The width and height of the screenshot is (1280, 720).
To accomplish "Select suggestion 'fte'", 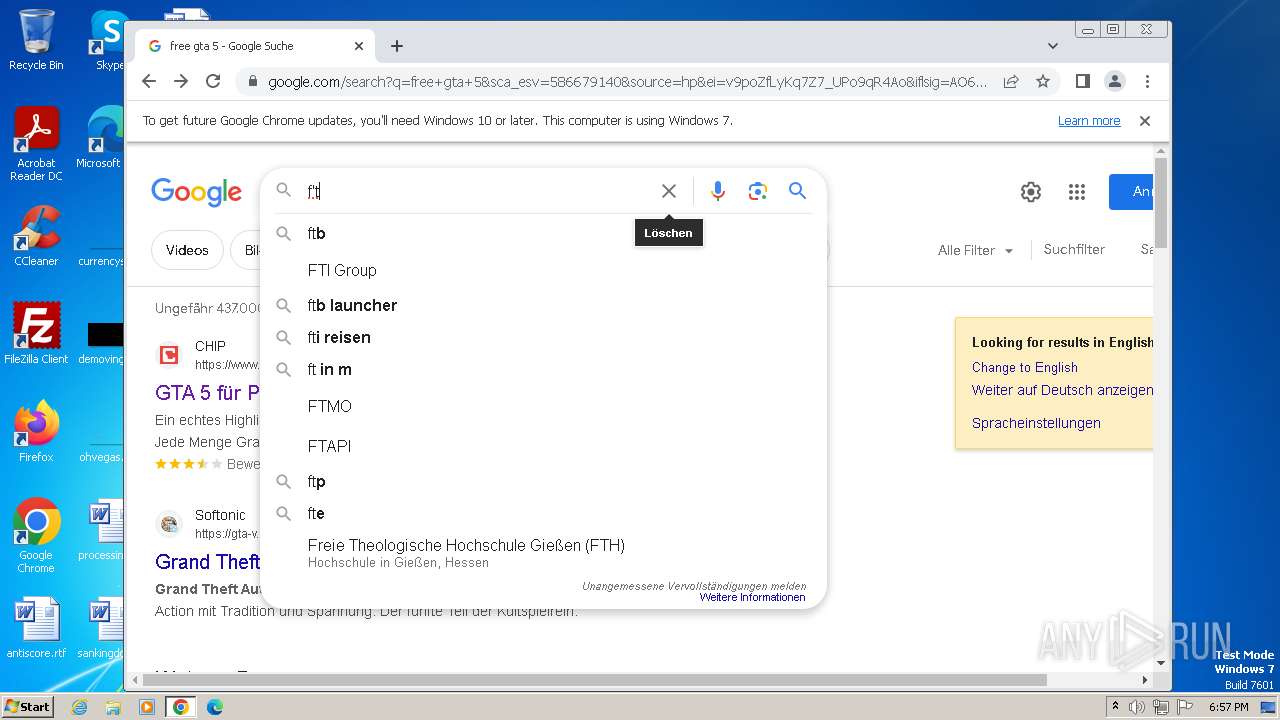I will tap(543, 513).
